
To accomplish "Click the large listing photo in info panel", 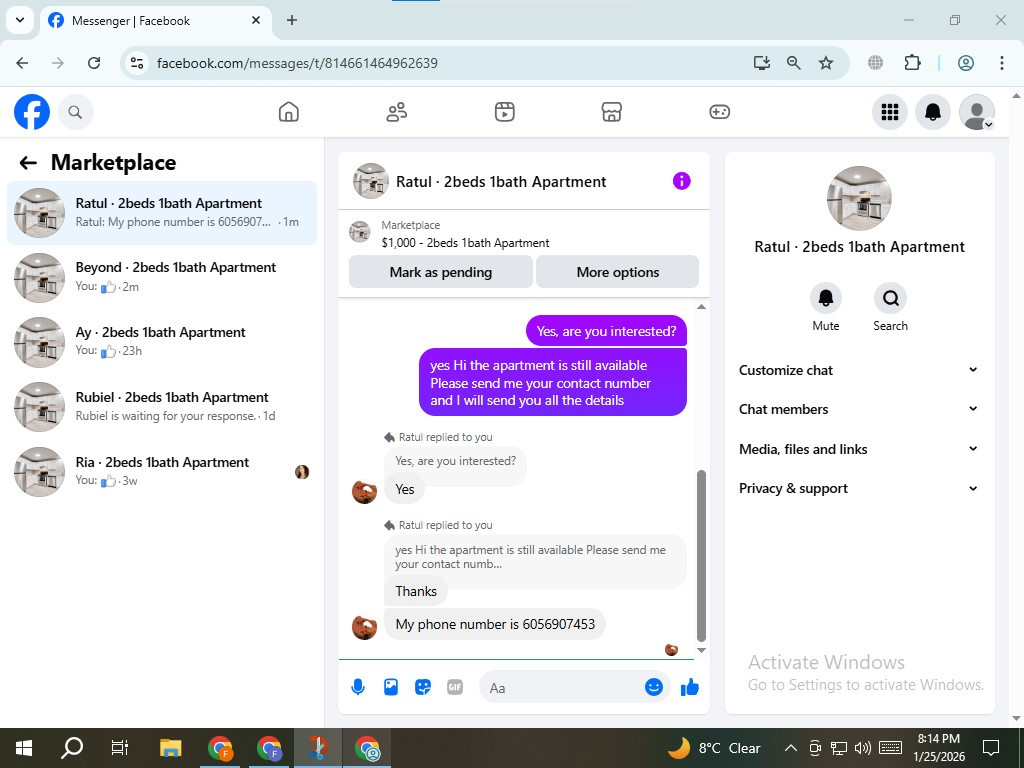I will coord(859,199).
